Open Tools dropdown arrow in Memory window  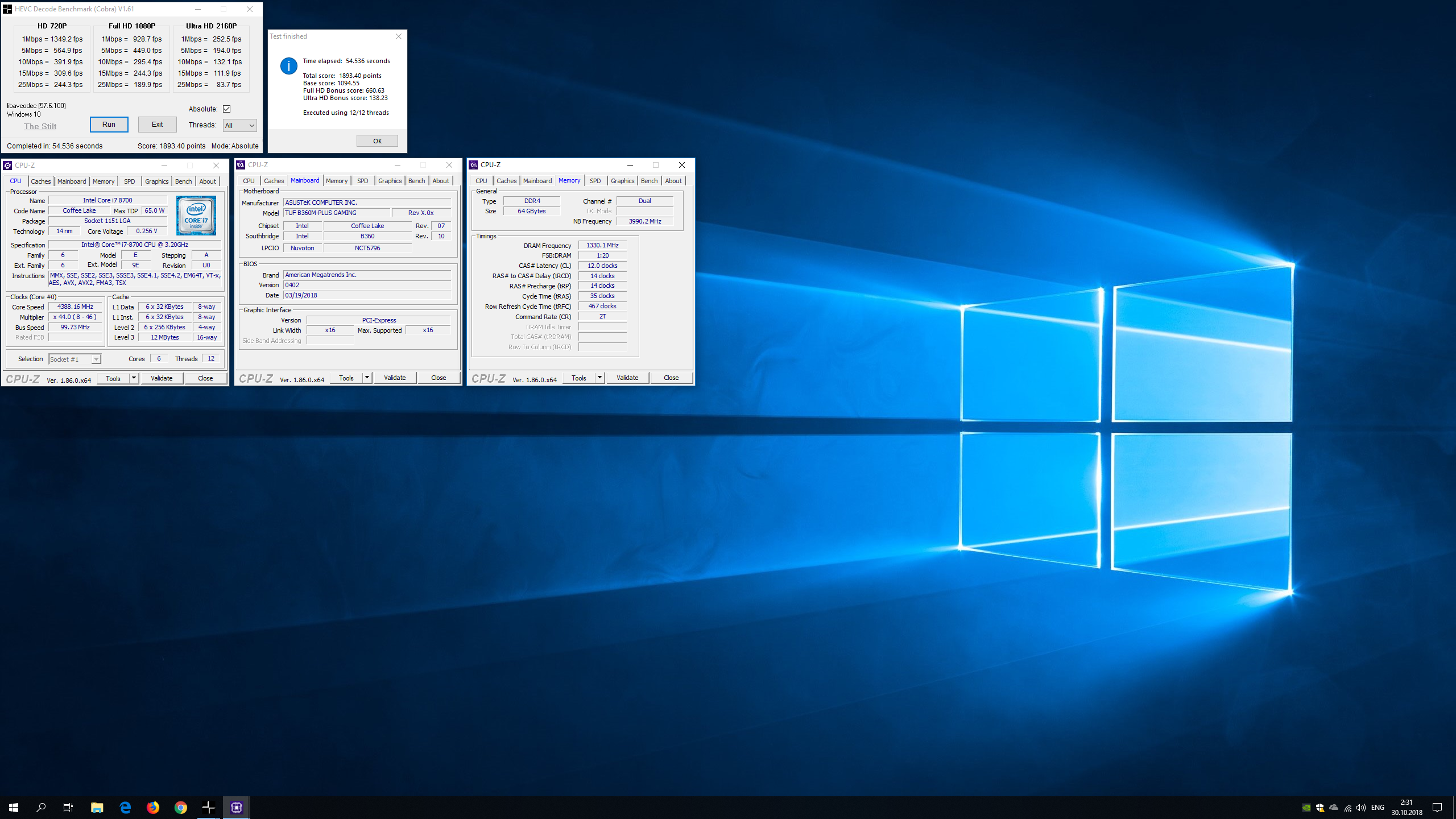[599, 378]
